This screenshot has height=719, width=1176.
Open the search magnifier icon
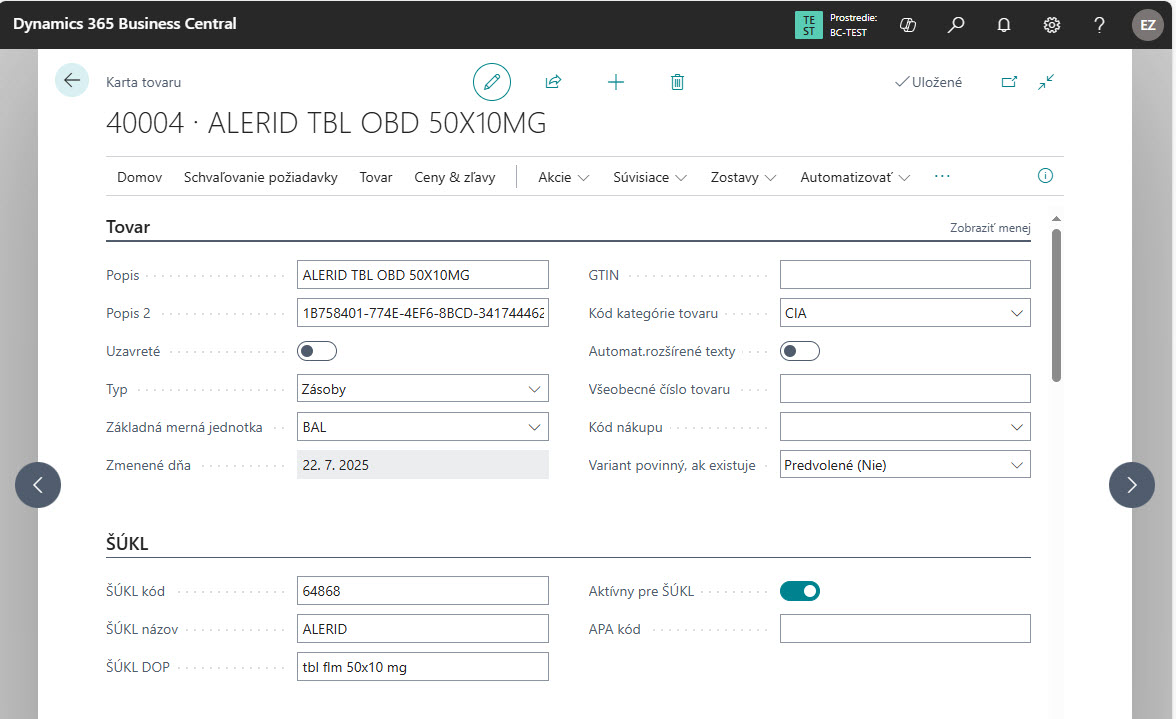click(x=956, y=24)
